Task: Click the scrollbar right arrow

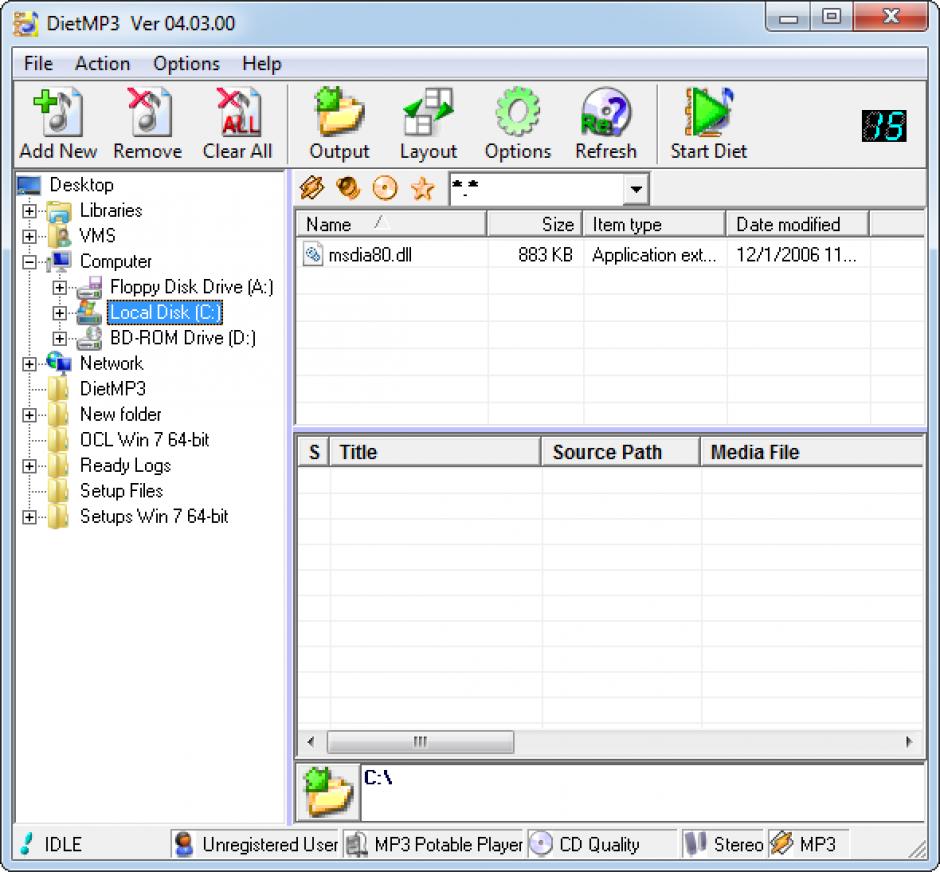Action: point(909,742)
